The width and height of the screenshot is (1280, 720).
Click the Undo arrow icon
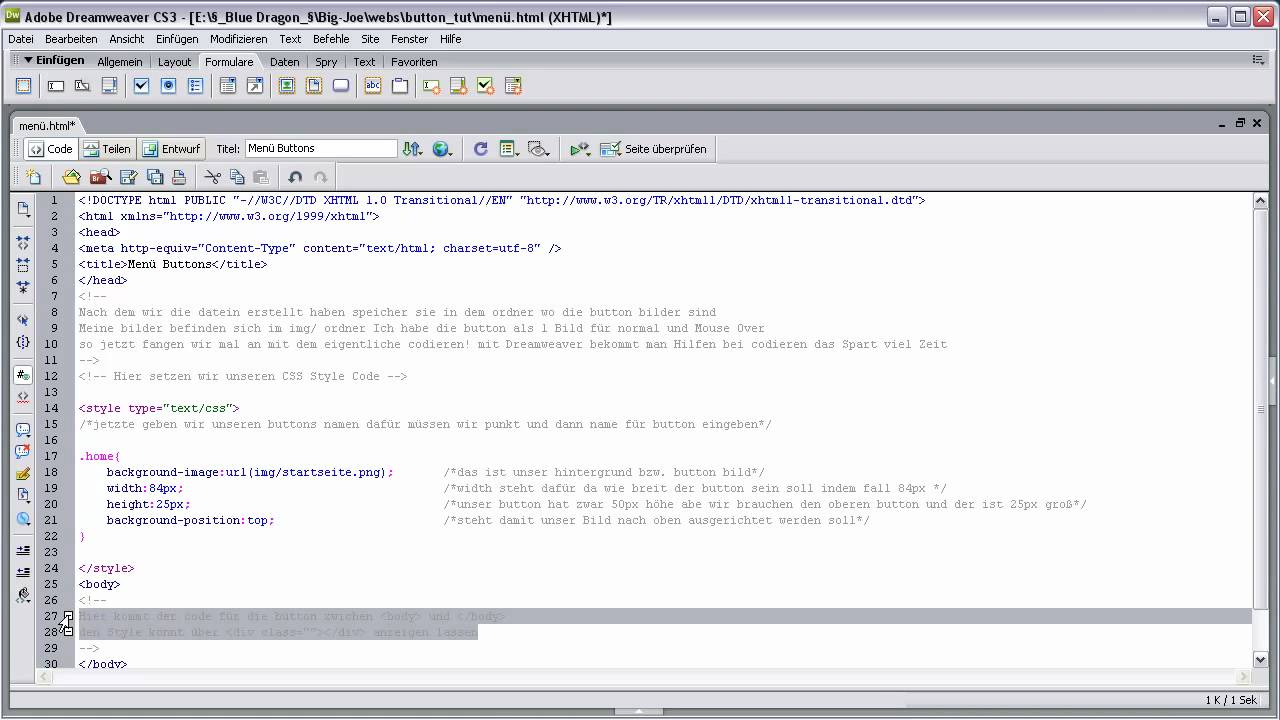[295, 177]
